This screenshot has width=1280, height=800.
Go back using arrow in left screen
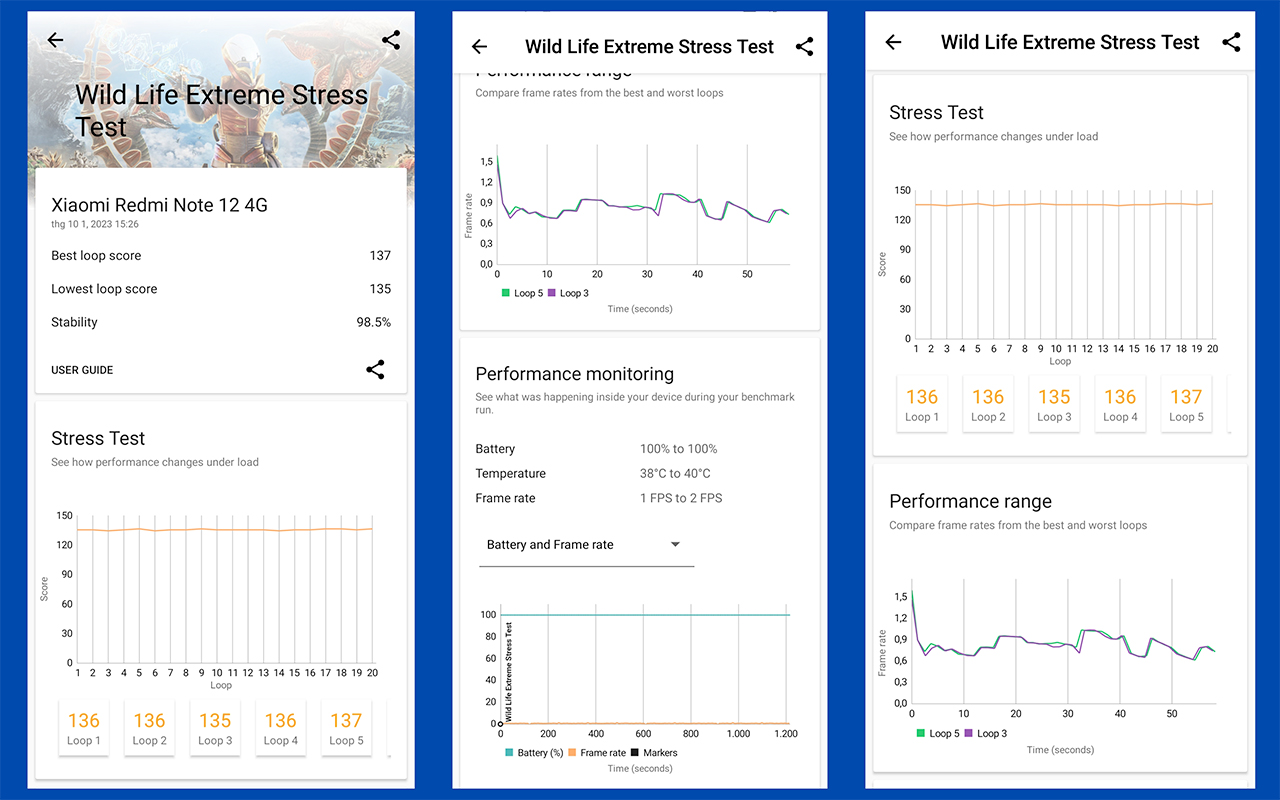(x=55, y=40)
